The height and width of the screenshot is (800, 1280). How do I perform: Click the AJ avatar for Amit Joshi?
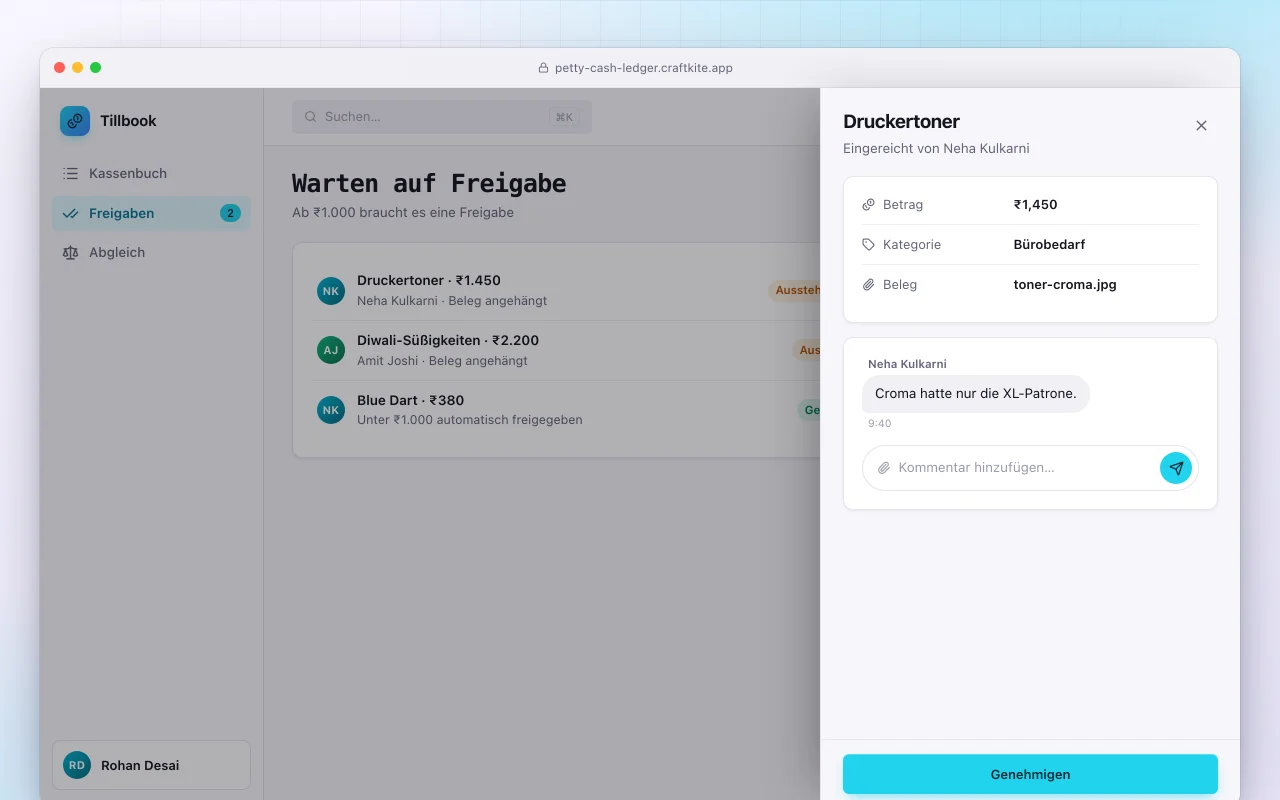pos(331,351)
